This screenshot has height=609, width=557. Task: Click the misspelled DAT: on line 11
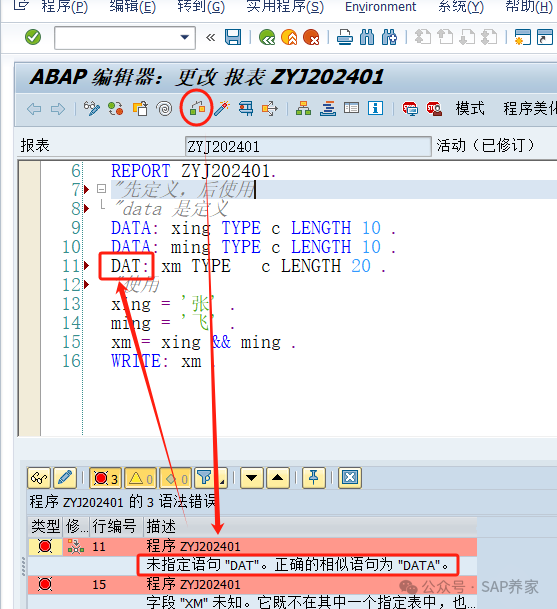coord(130,266)
